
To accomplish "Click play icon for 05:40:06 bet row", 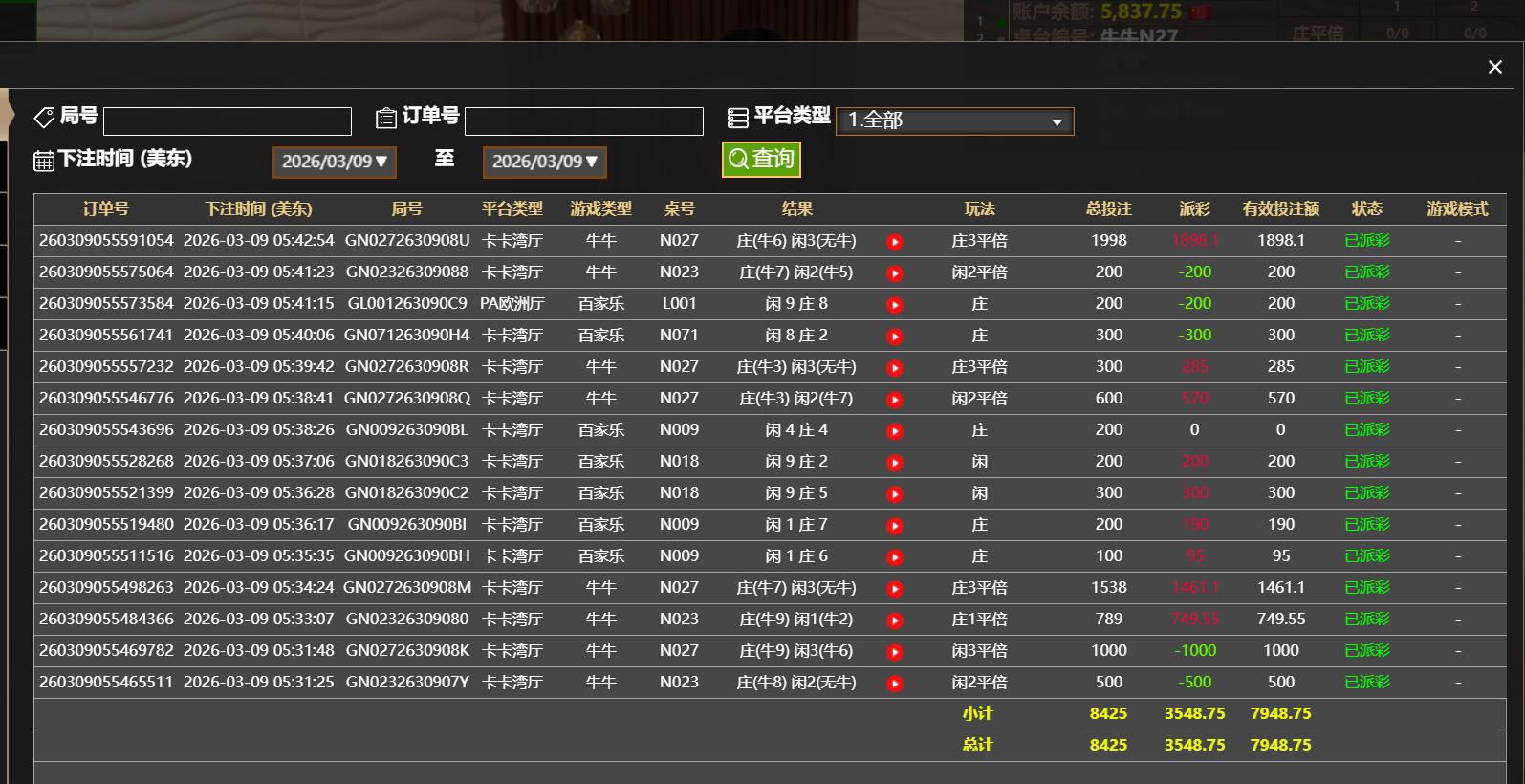I will click(x=895, y=337).
